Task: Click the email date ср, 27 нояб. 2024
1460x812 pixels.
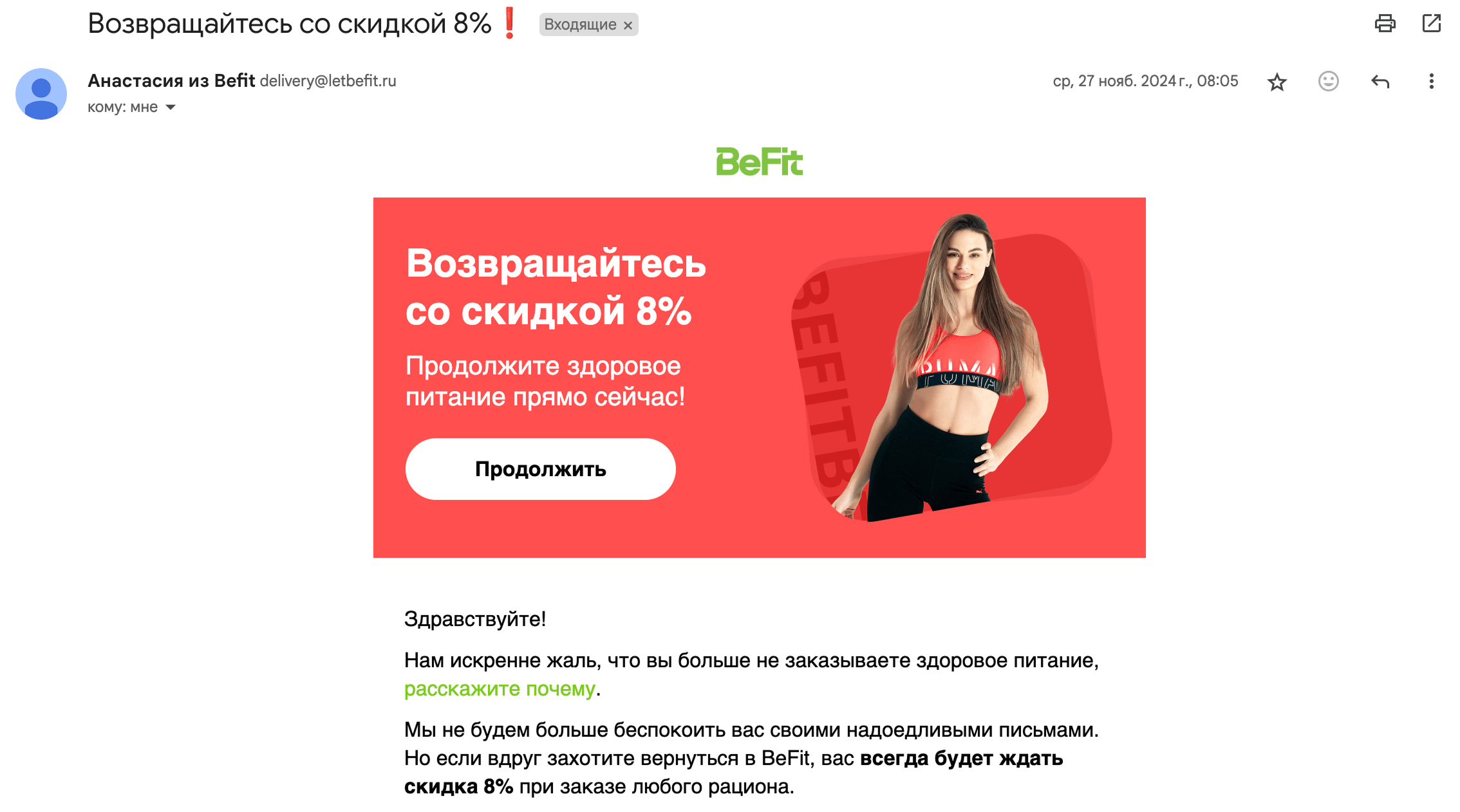Action: pyautogui.click(x=1145, y=81)
